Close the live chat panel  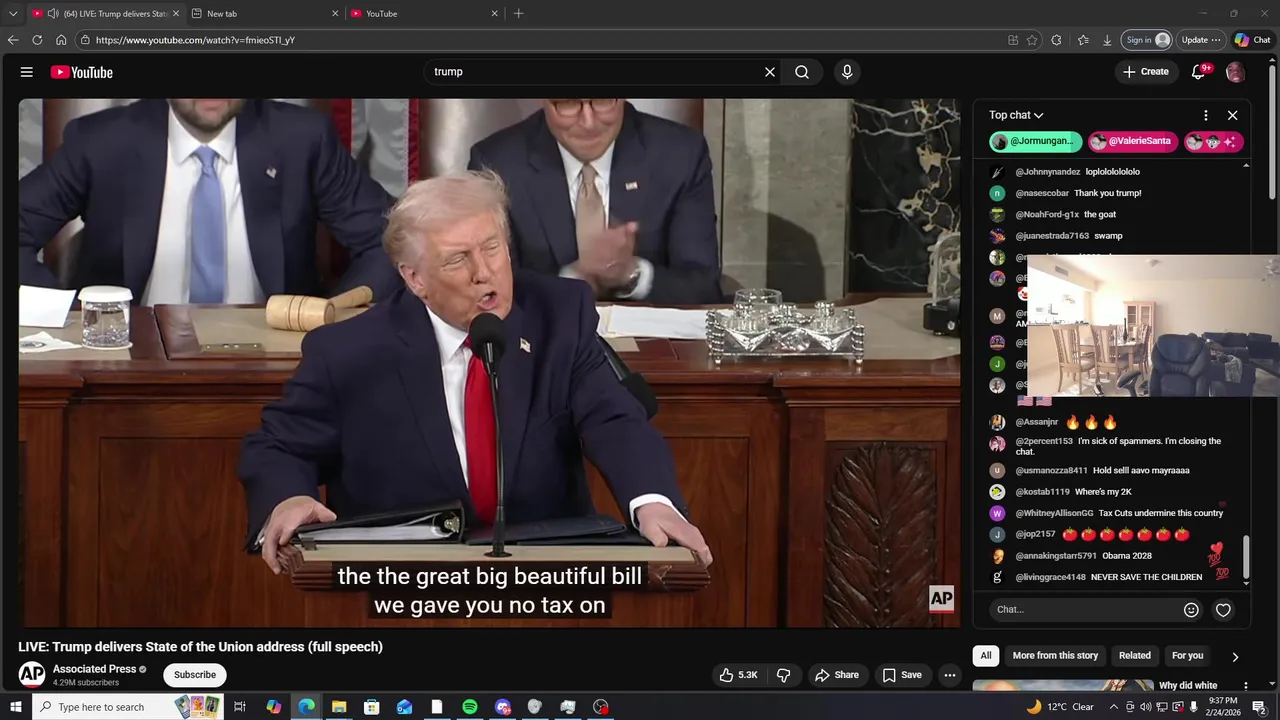tap(1233, 115)
